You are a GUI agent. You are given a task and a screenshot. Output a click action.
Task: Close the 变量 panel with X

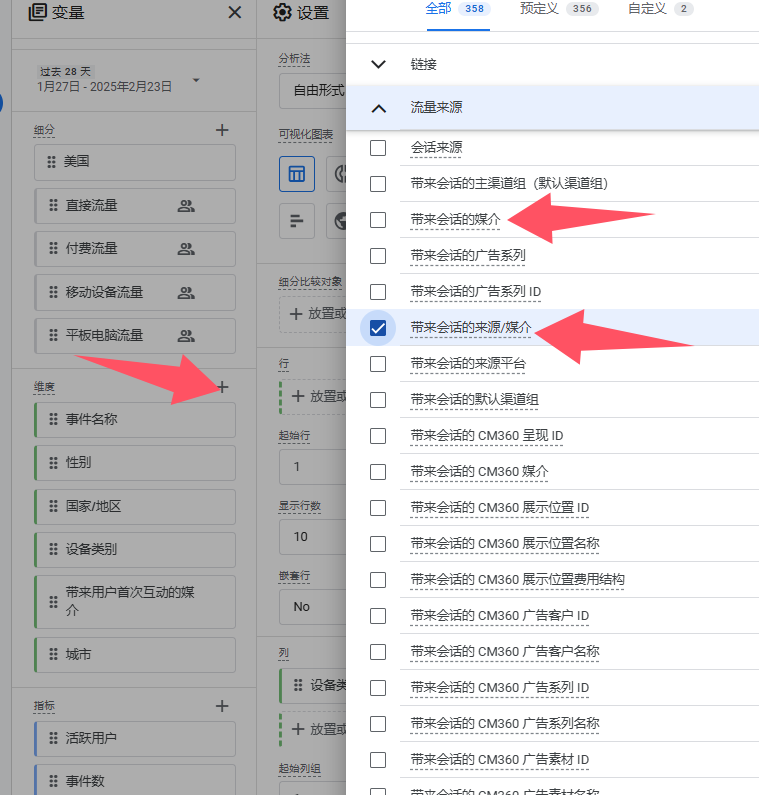click(x=234, y=12)
